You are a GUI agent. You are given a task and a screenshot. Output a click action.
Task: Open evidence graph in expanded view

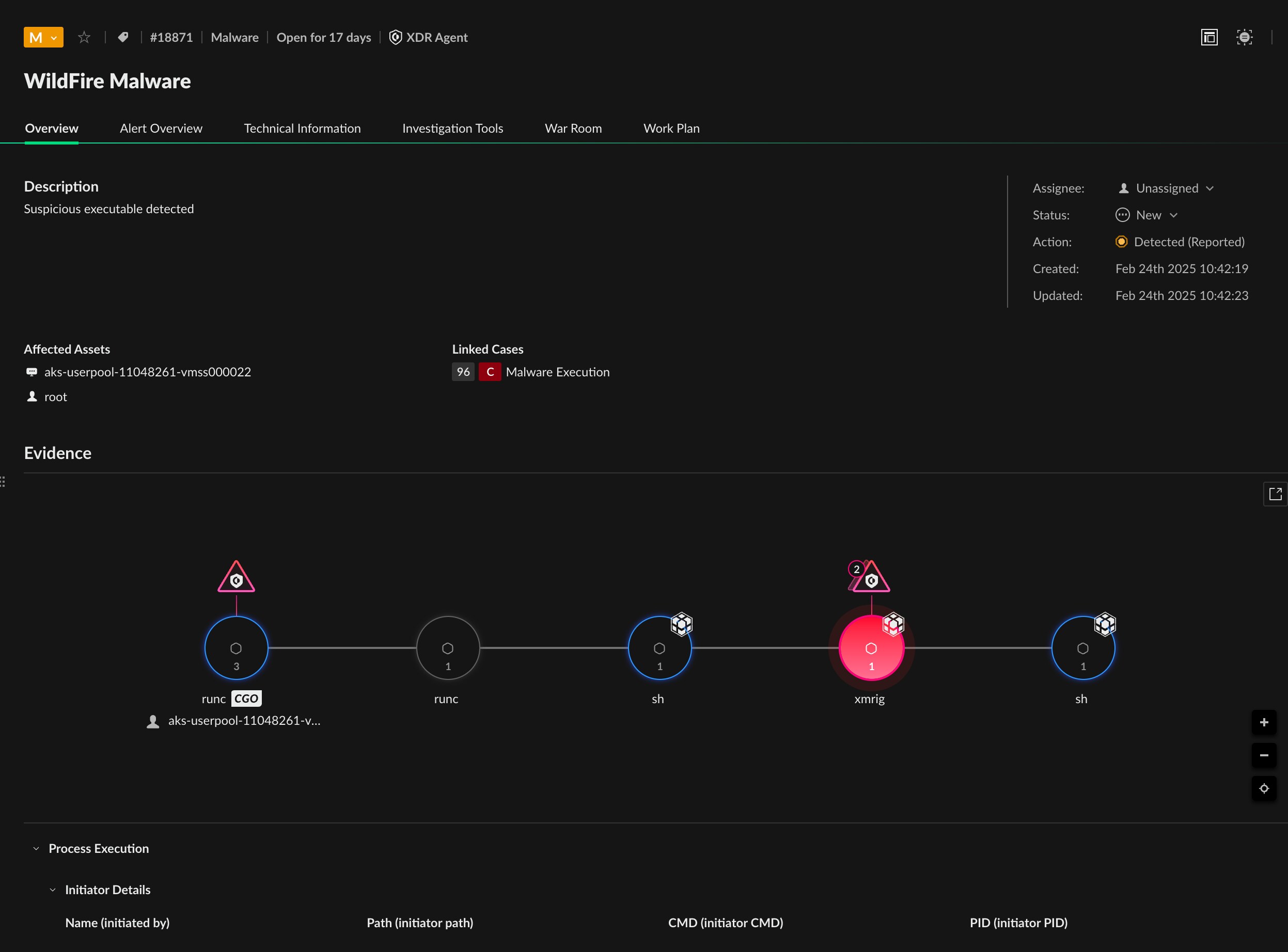[x=1275, y=494]
